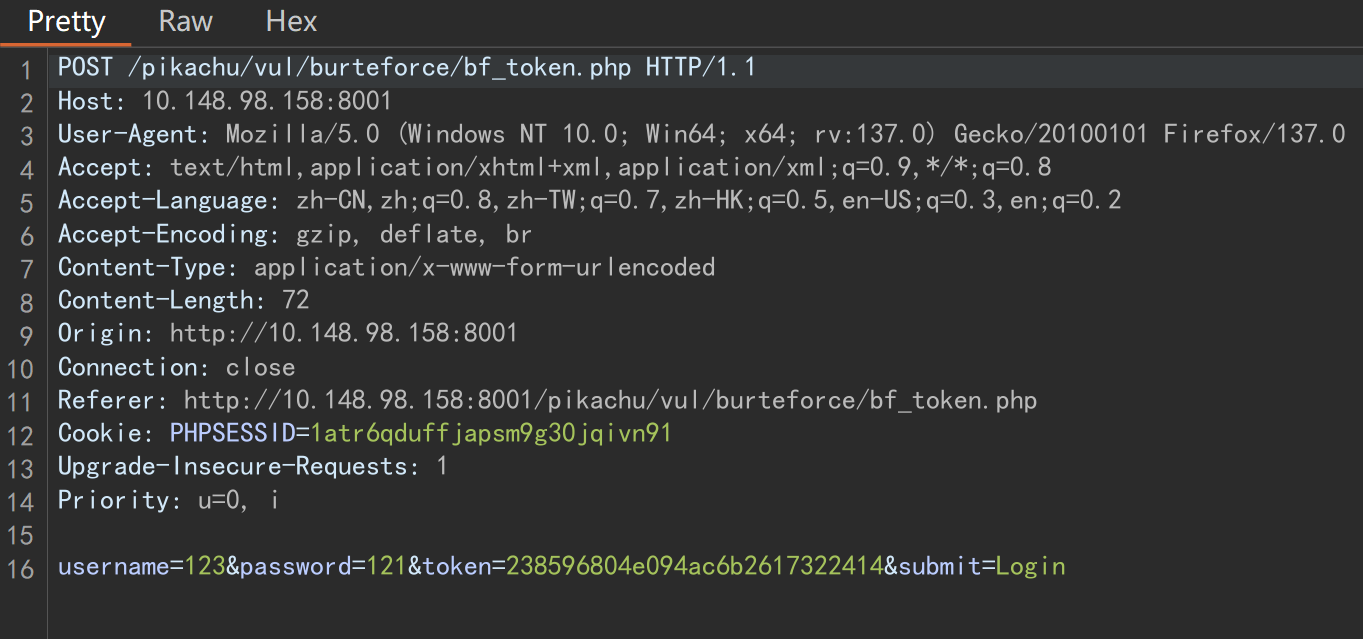The width and height of the screenshot is (1363, 639).
Task: Click the User-Agent header line
Action: (x=700, y=134)
